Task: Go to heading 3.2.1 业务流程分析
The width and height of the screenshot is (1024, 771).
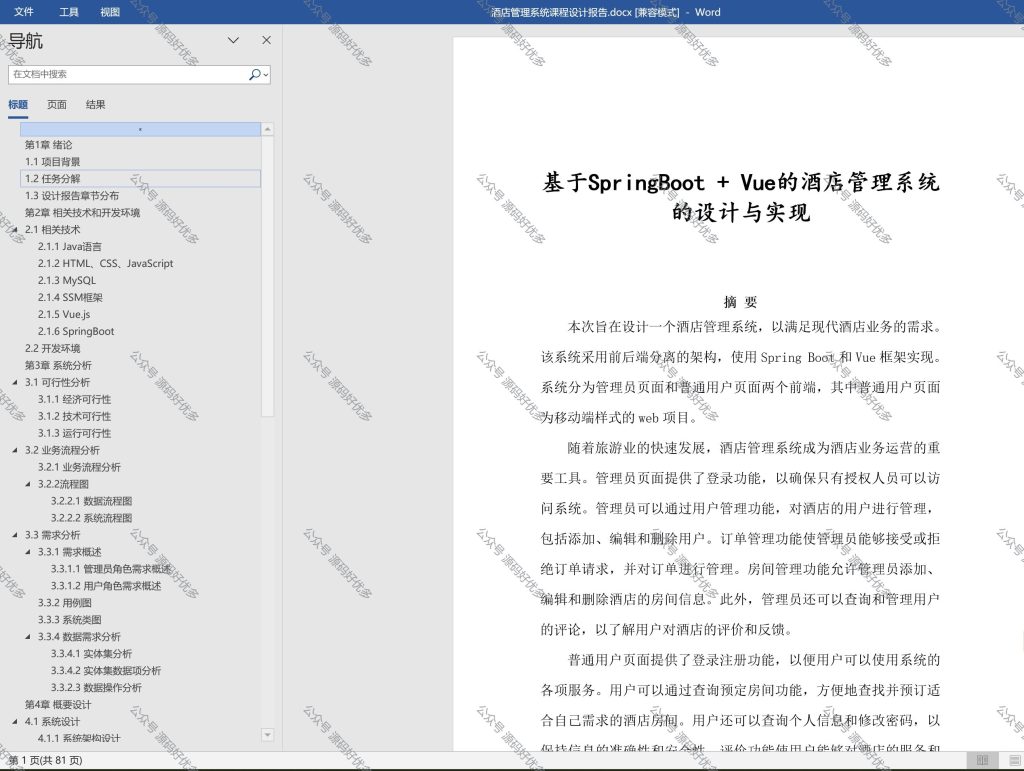Action: click(x=79, y=467)
